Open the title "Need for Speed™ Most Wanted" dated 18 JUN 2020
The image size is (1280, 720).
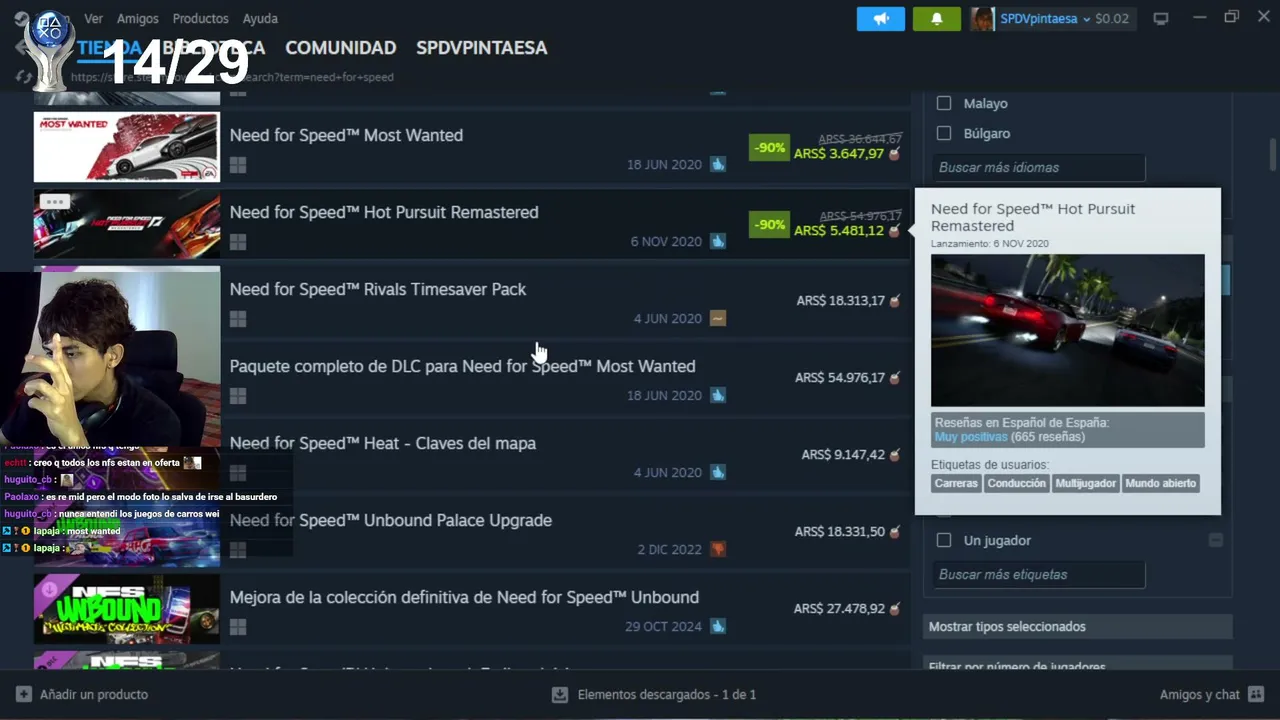346,135
